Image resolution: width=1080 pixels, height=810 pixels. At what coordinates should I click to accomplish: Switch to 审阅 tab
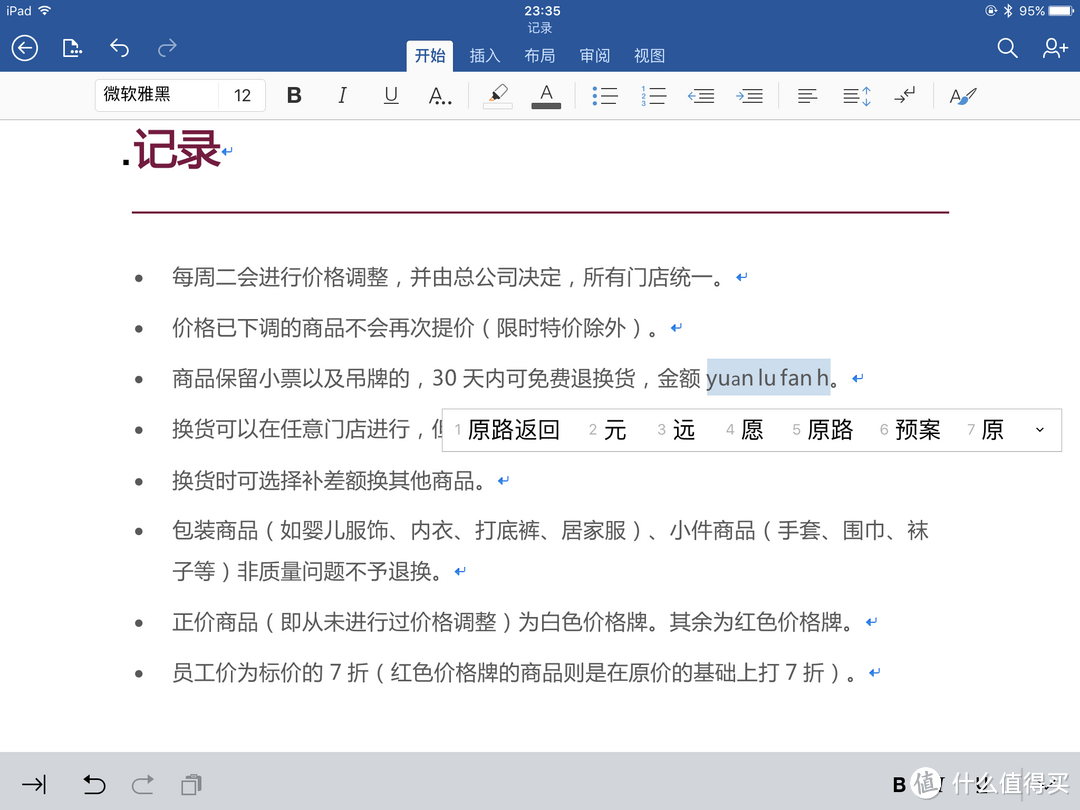594,56
